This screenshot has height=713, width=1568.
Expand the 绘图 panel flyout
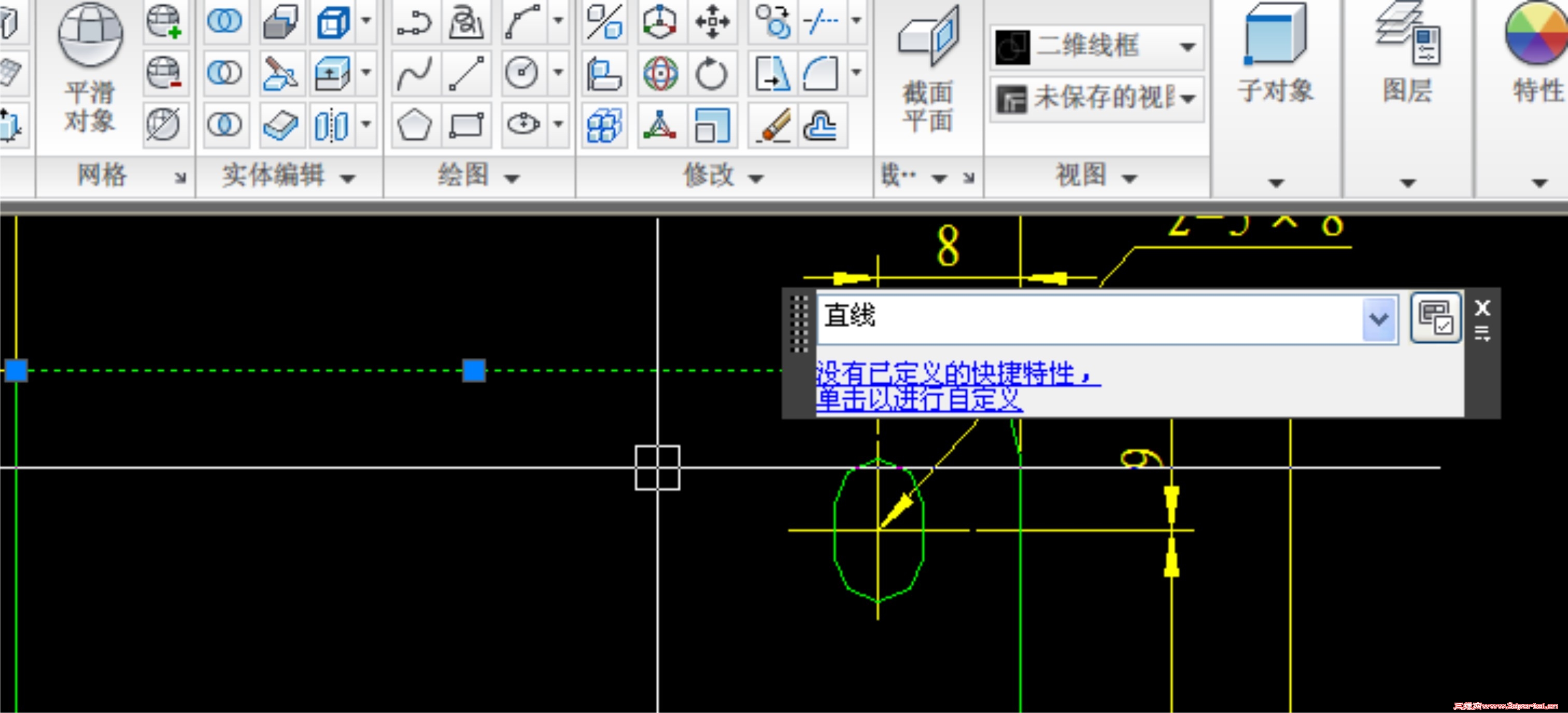(x=512, y=177)
